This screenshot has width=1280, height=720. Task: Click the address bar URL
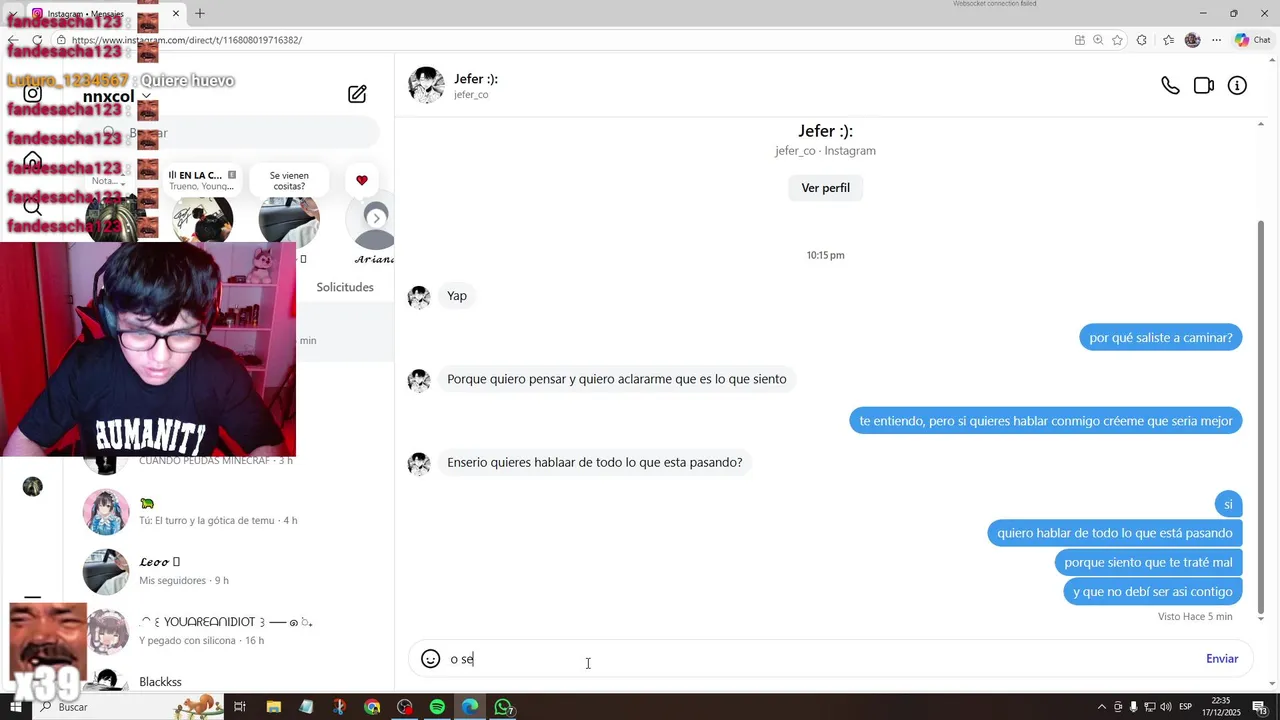187,40
